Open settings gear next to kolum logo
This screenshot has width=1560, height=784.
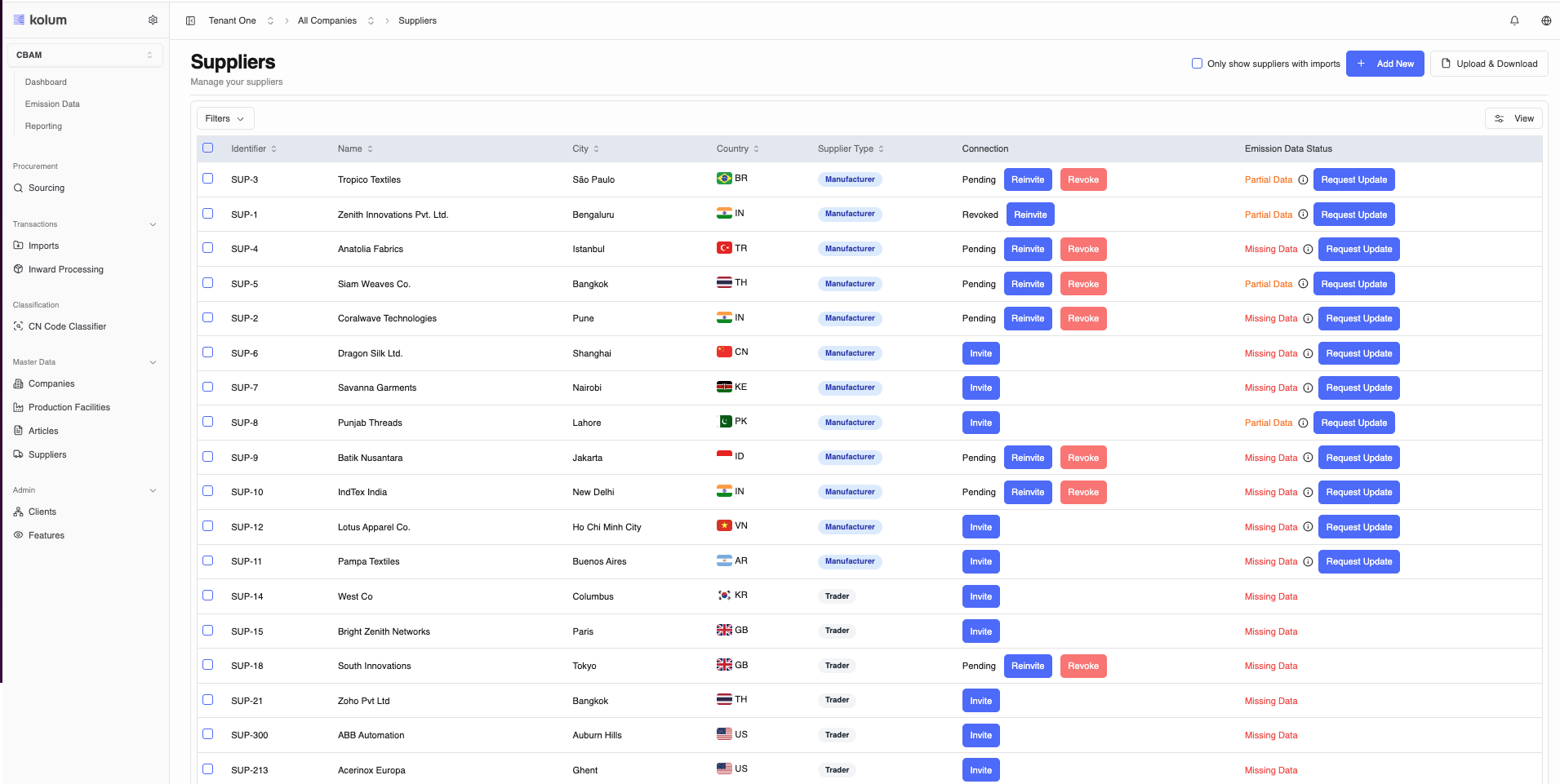click(153, 20)
